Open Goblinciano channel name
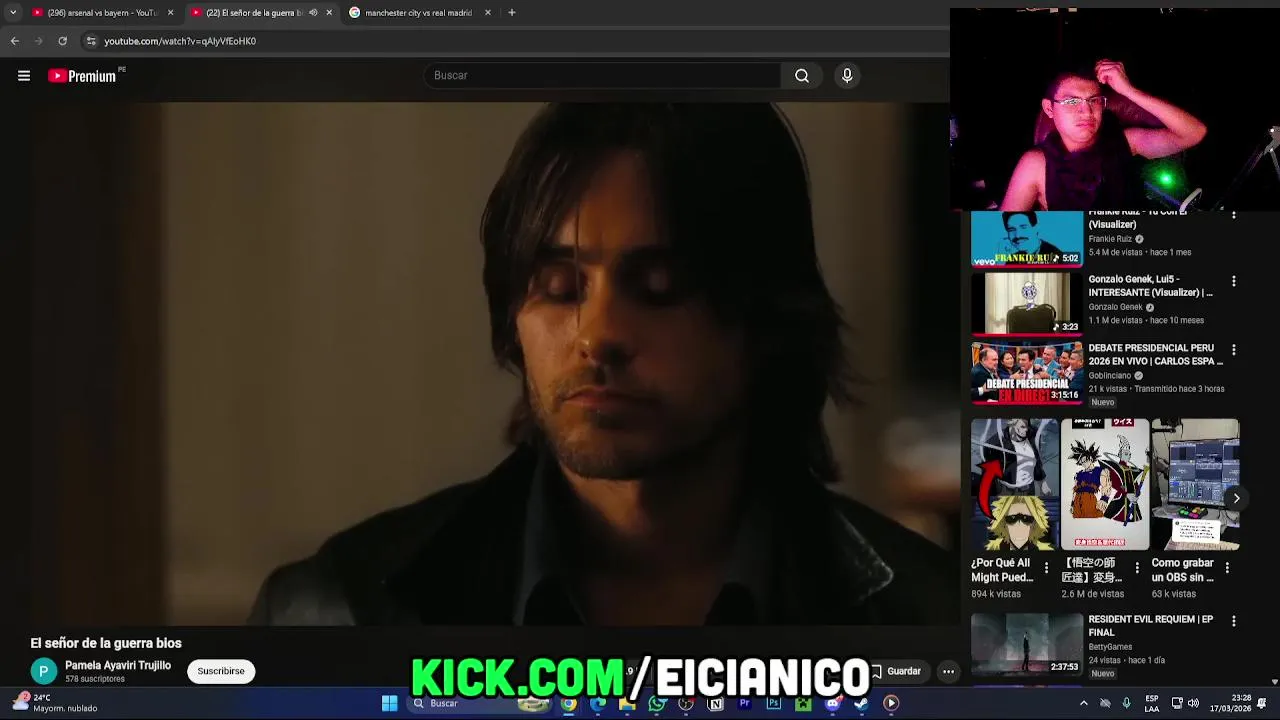Image resolution: width=1280 pixels, height=720 pixels. [1110, 376]
